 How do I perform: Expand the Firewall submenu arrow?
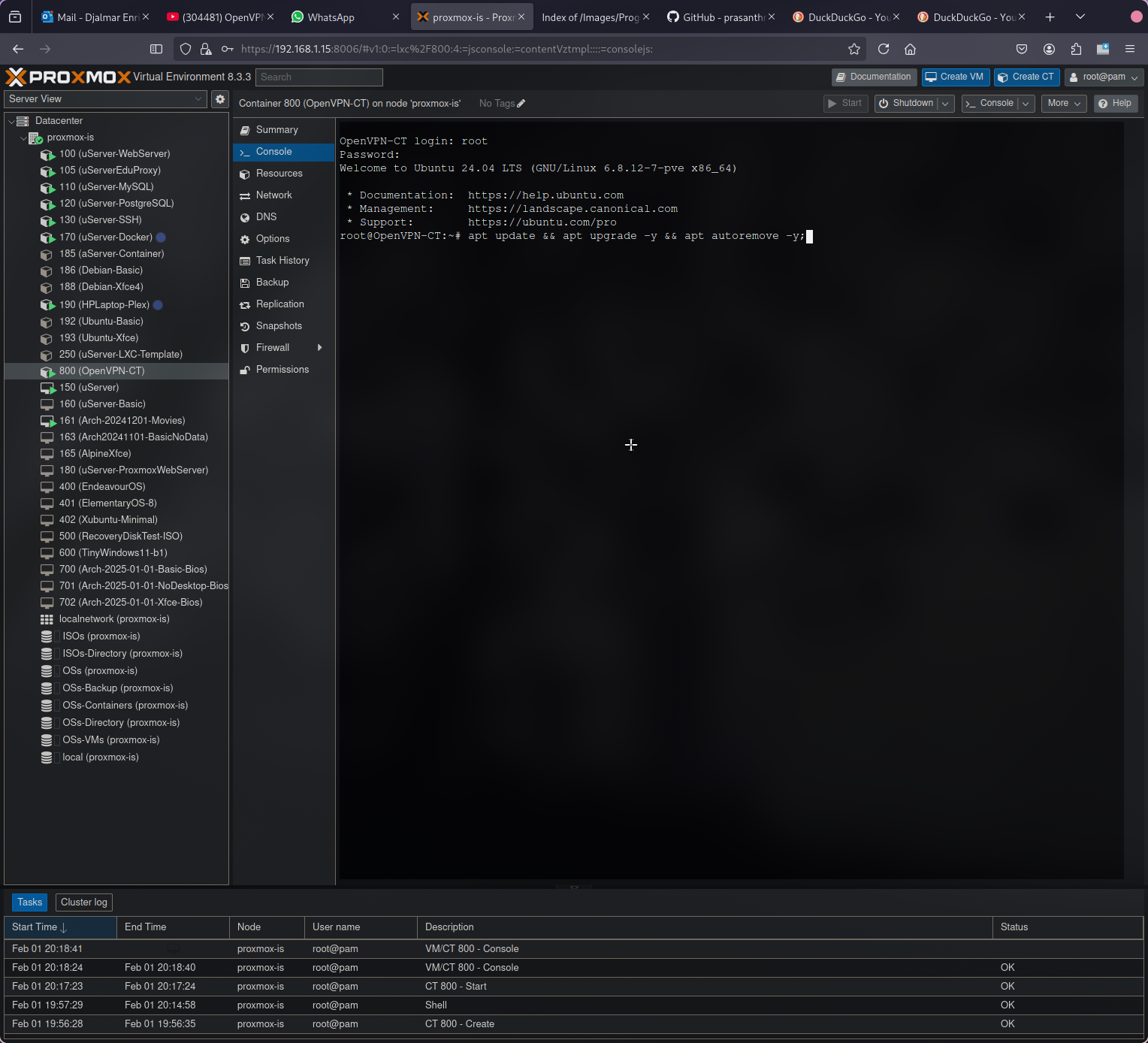click(320, 348)
